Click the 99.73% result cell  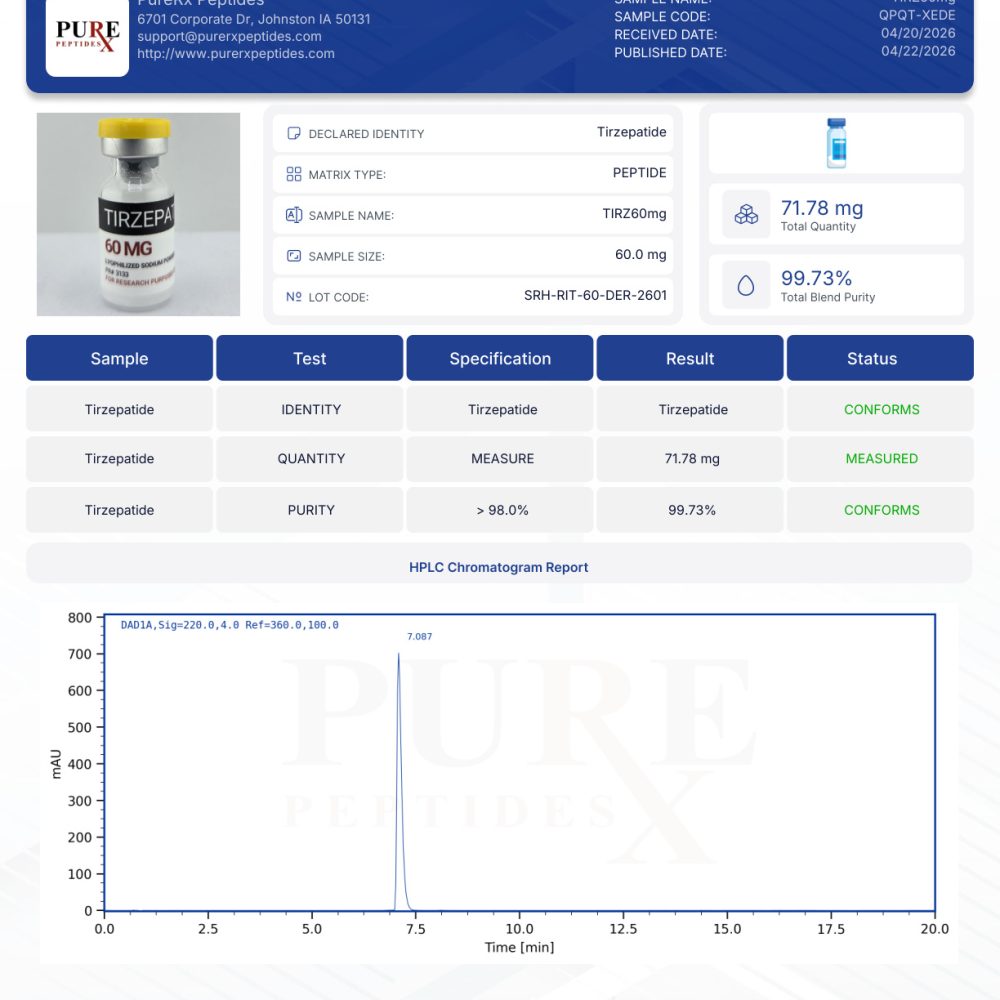690,510
